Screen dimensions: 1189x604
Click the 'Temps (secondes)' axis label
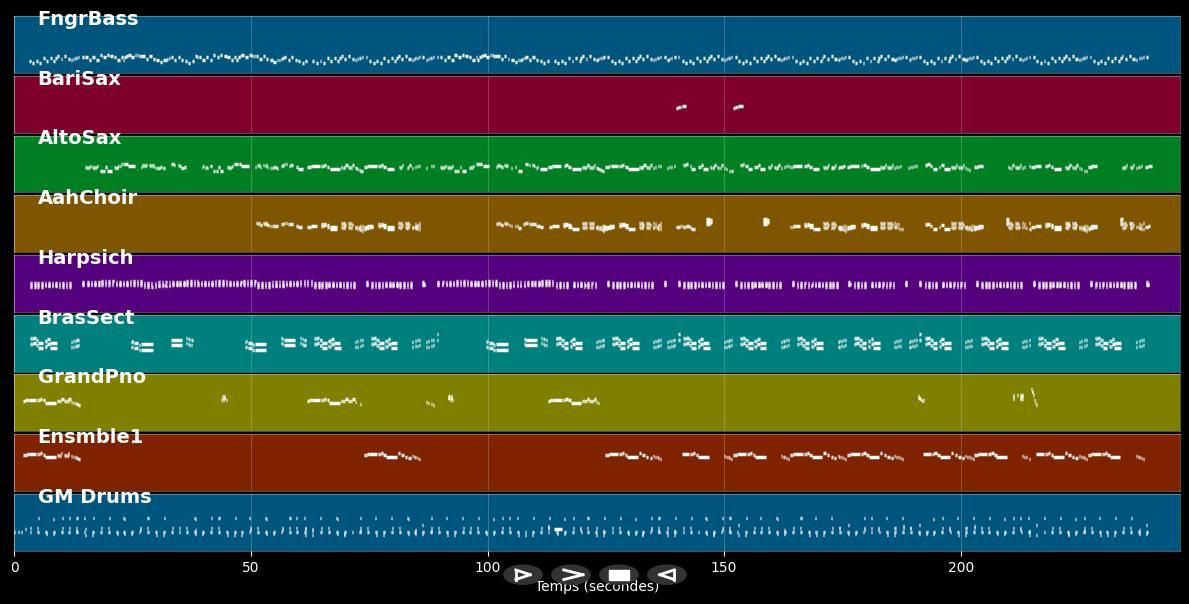click(597, 588)
